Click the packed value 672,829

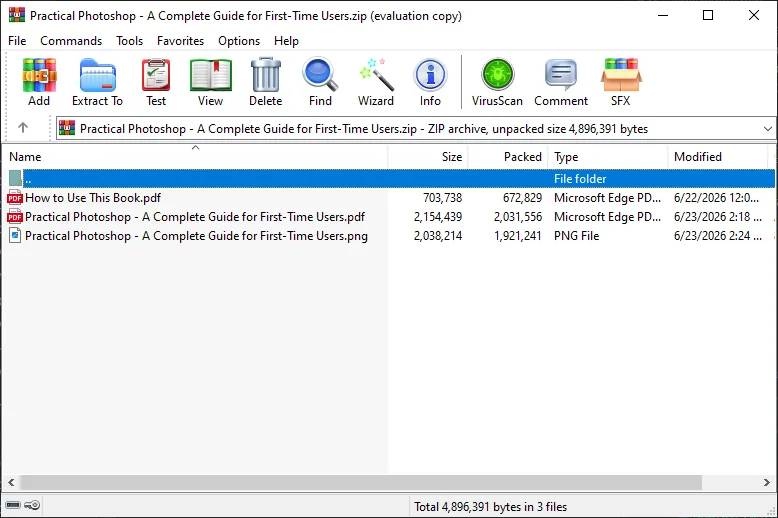coord(522,197)
